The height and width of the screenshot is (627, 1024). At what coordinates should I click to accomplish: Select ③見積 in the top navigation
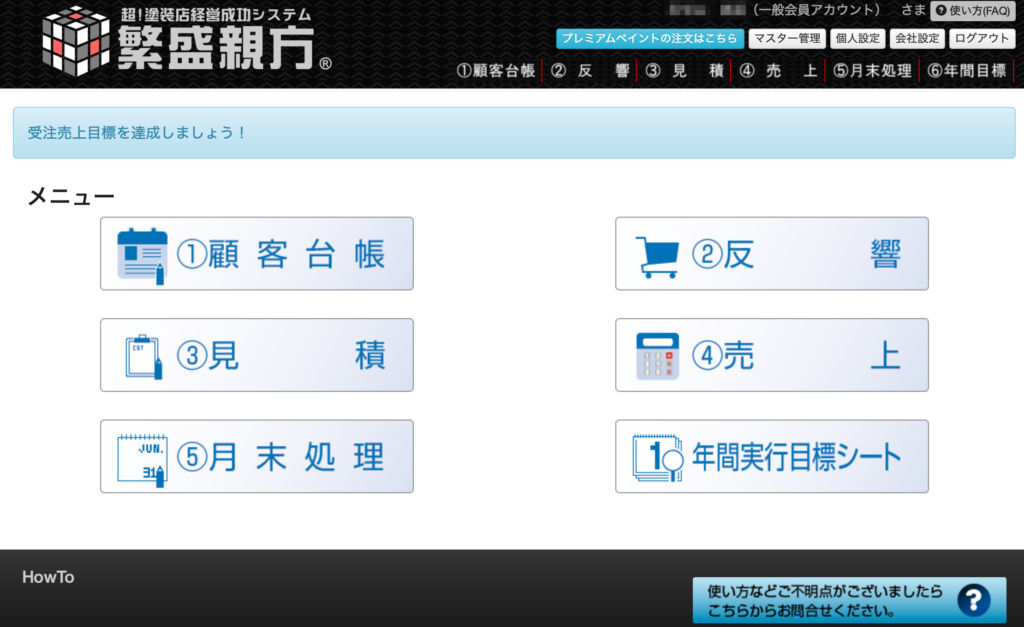[x=684, y=71]
